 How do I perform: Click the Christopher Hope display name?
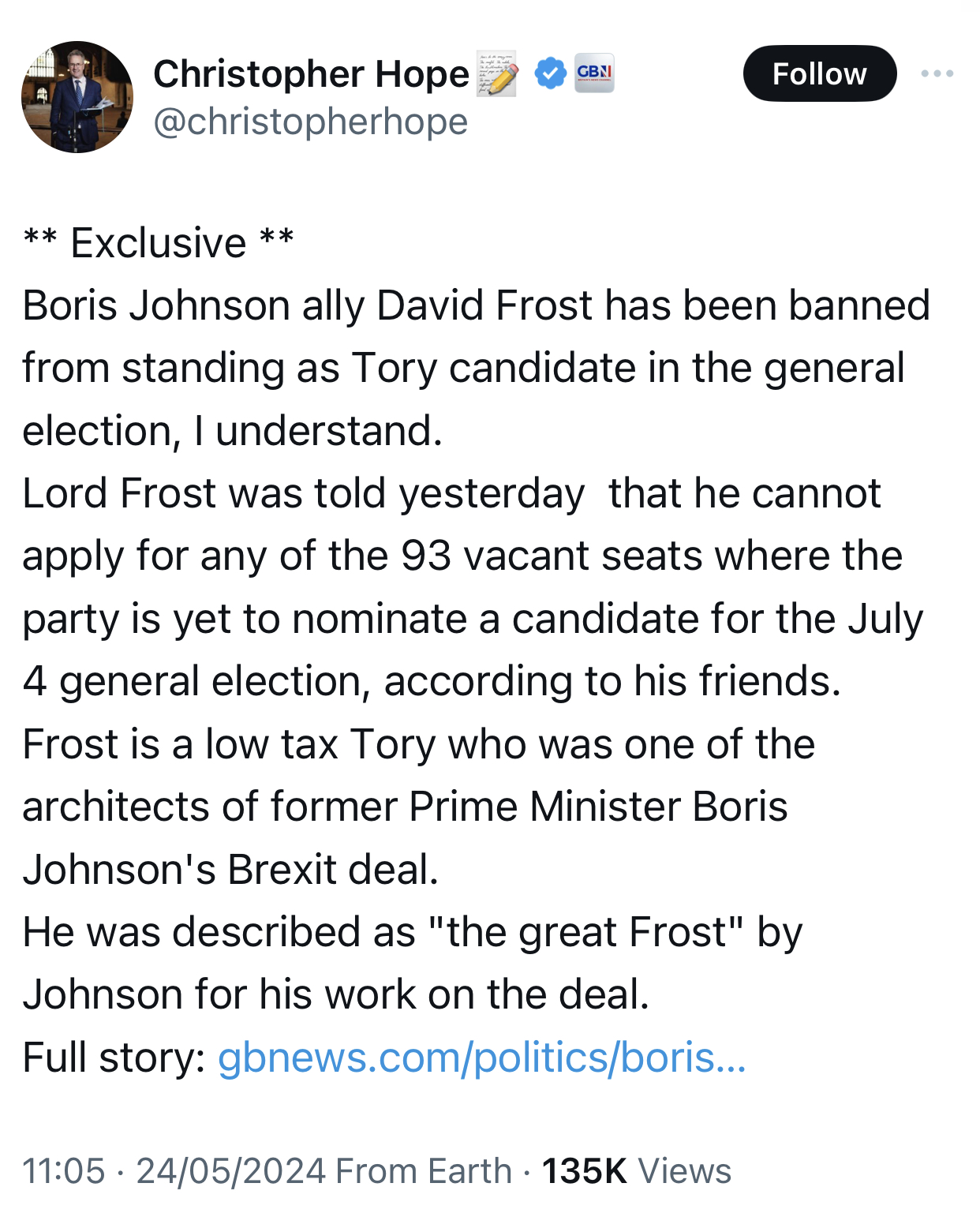pyautogui.click(x=311, y=74)
